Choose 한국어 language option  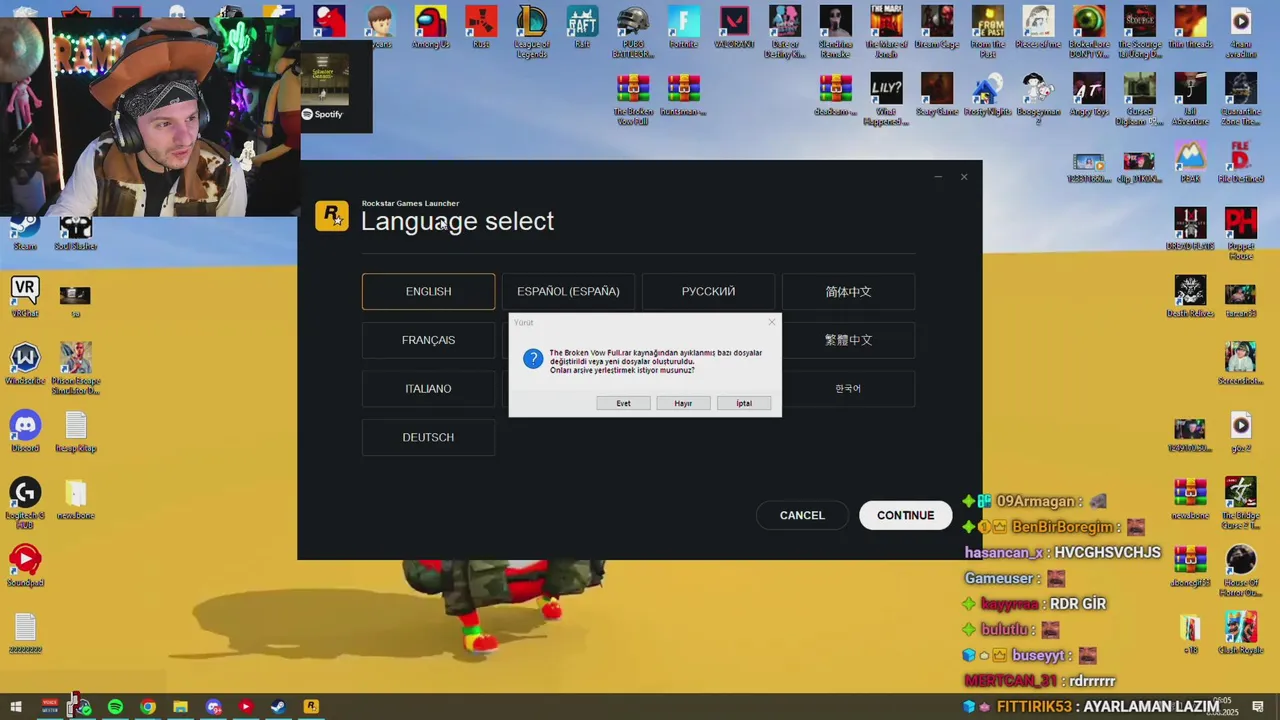click(848, 389)
